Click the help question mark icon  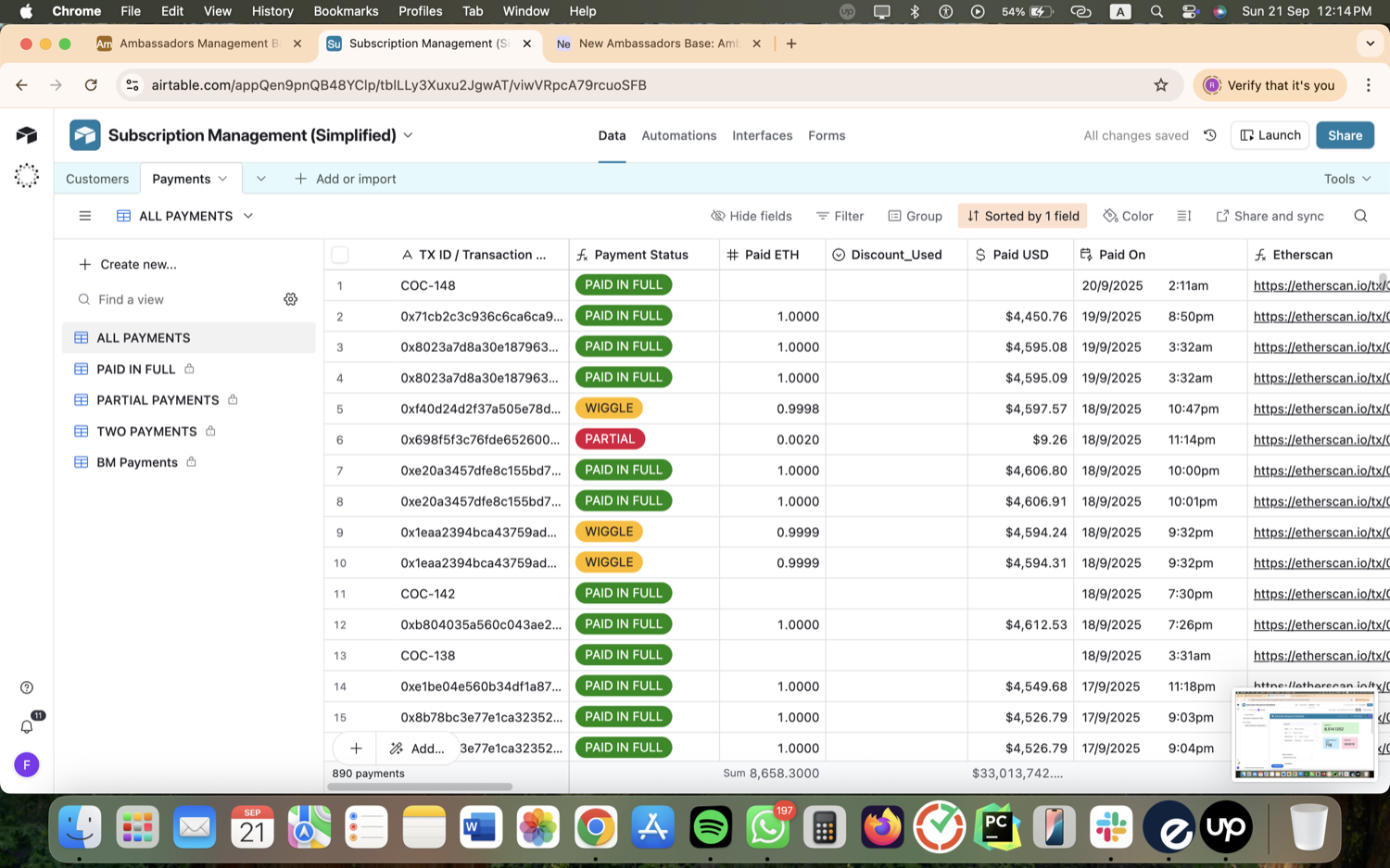[27, 687]
